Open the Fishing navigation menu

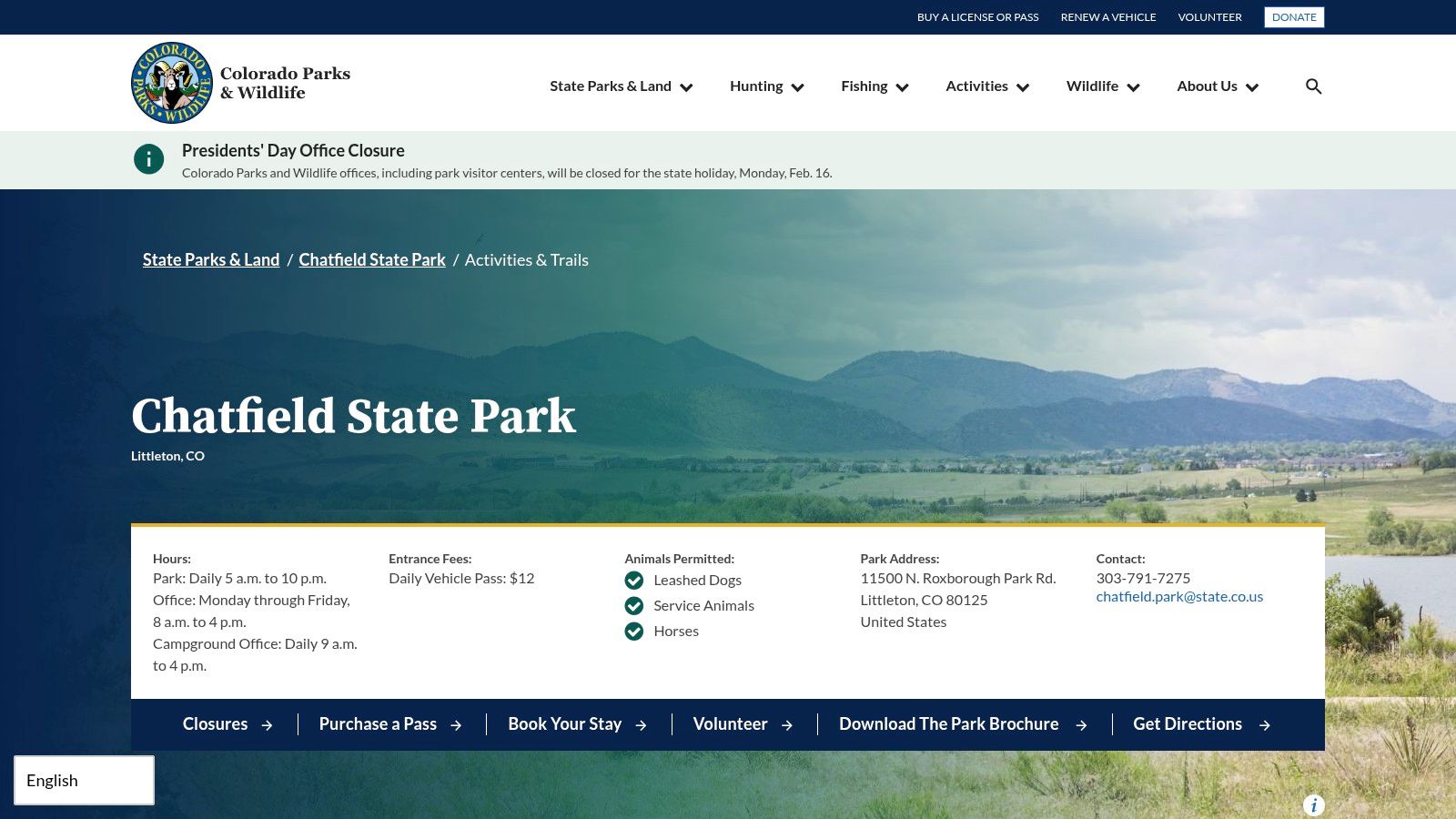click(x=874, y=86)
